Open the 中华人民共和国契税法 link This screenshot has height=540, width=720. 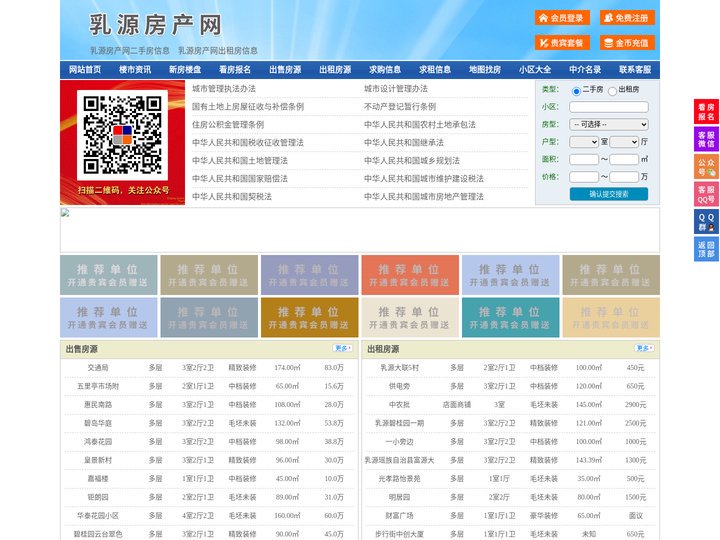coord(232,197)
